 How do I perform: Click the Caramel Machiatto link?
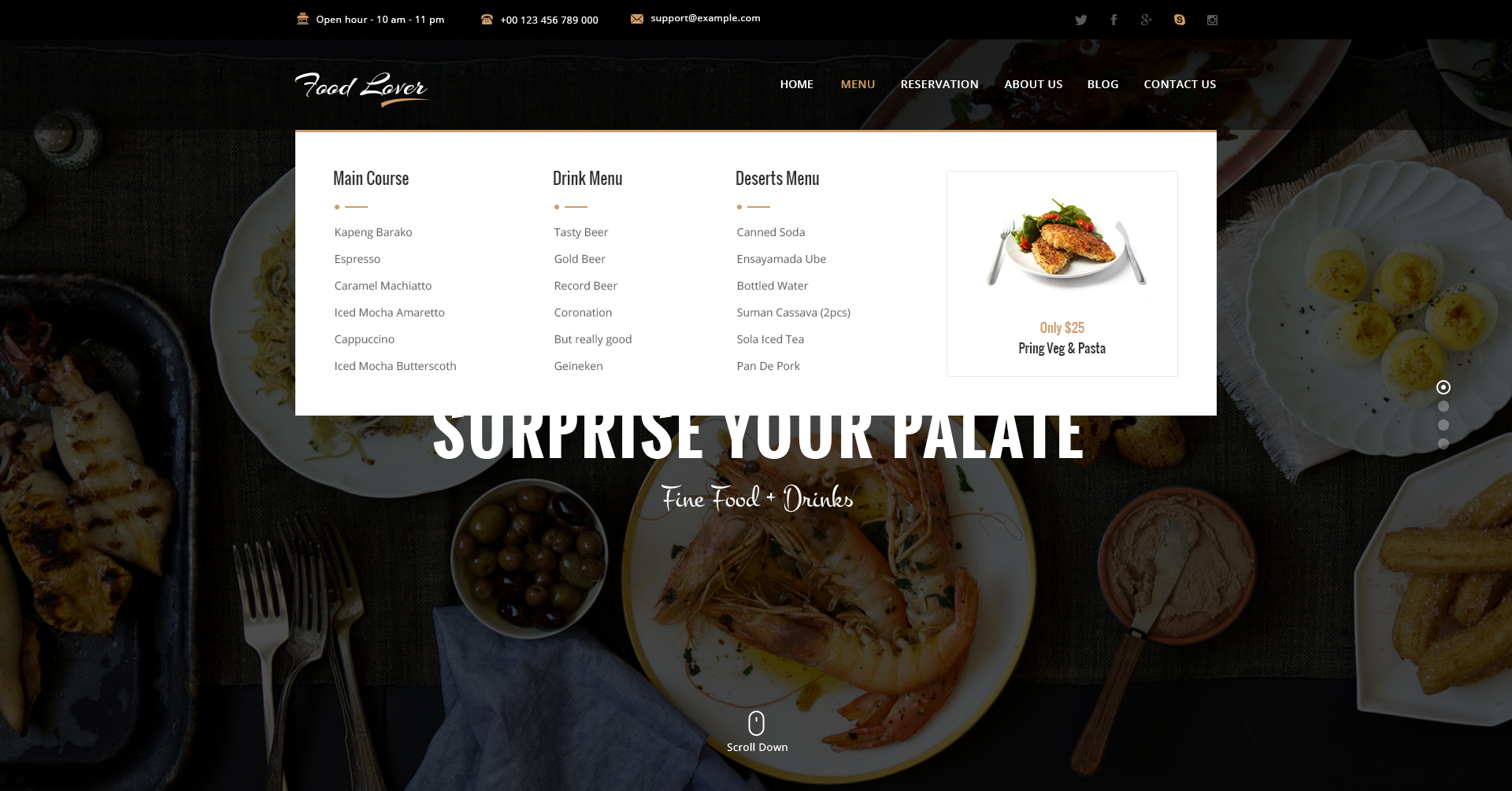pyautogui.click(x=383, y=286)
